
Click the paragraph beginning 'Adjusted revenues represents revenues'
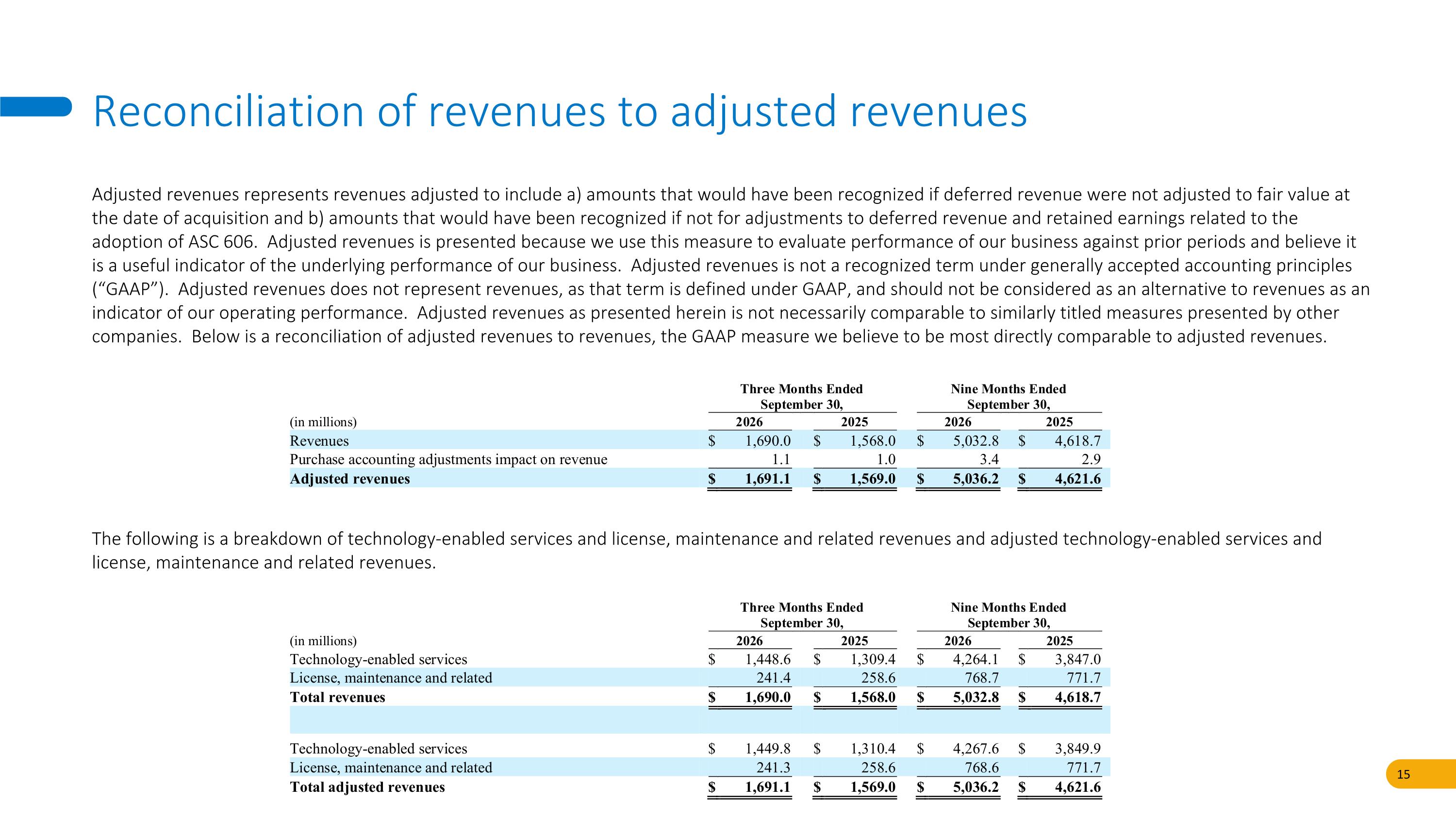click(x=731, y=265)
